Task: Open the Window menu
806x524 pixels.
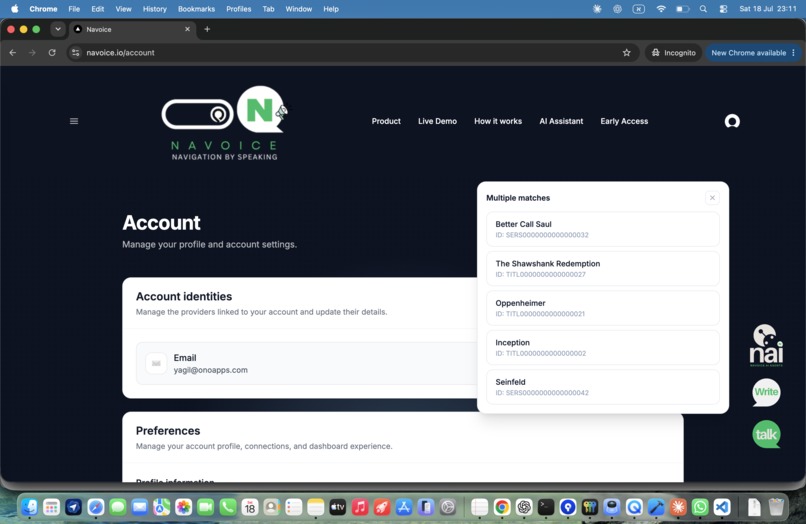Action: 299,9
